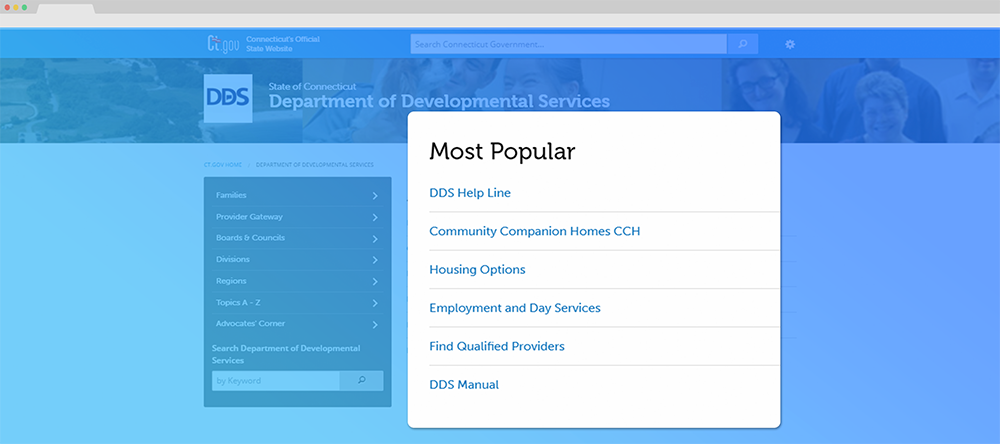Open the settings gear icon
Viewport: 1000px width, 444px height.
(x=790, y=44)
